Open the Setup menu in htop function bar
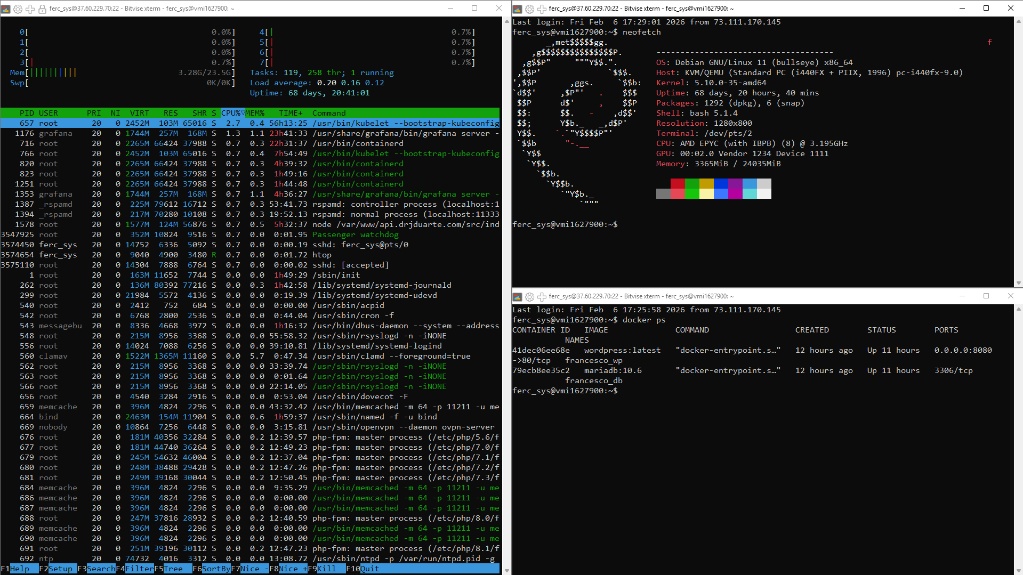Viewport: 1023px width, 575px height. [x=60, y=568]
